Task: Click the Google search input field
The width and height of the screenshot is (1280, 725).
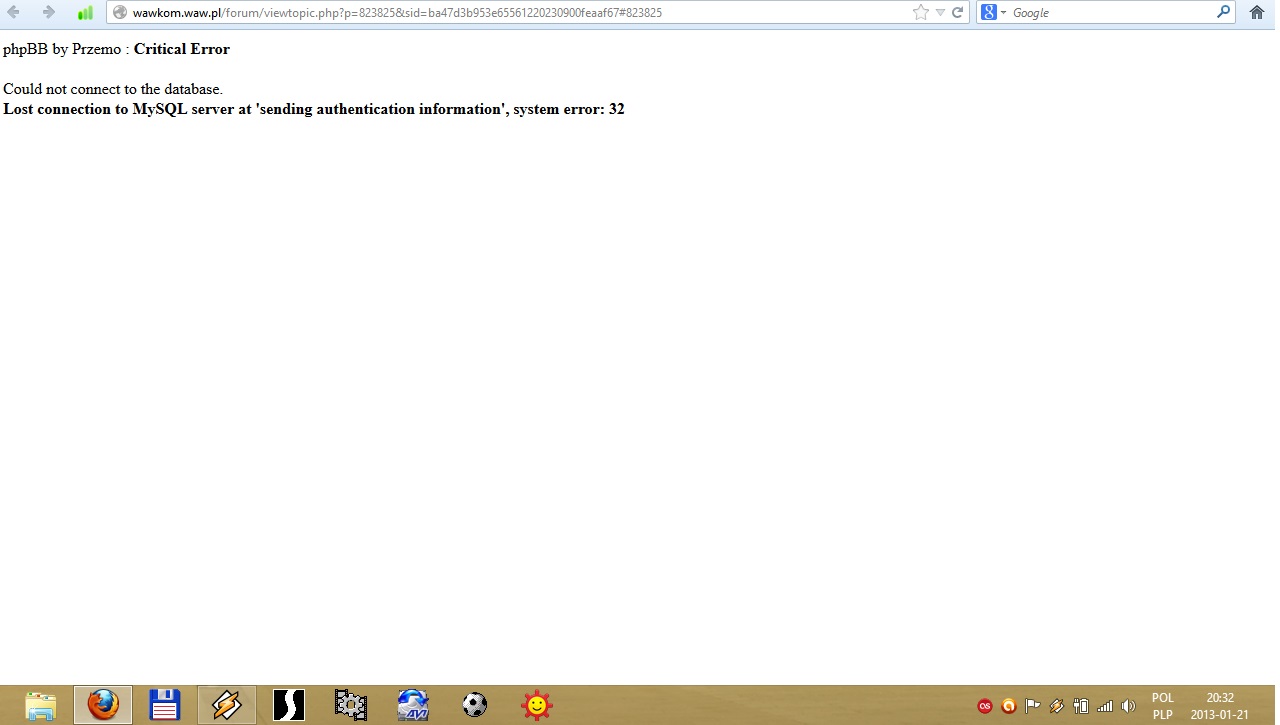Action: 1110,13
